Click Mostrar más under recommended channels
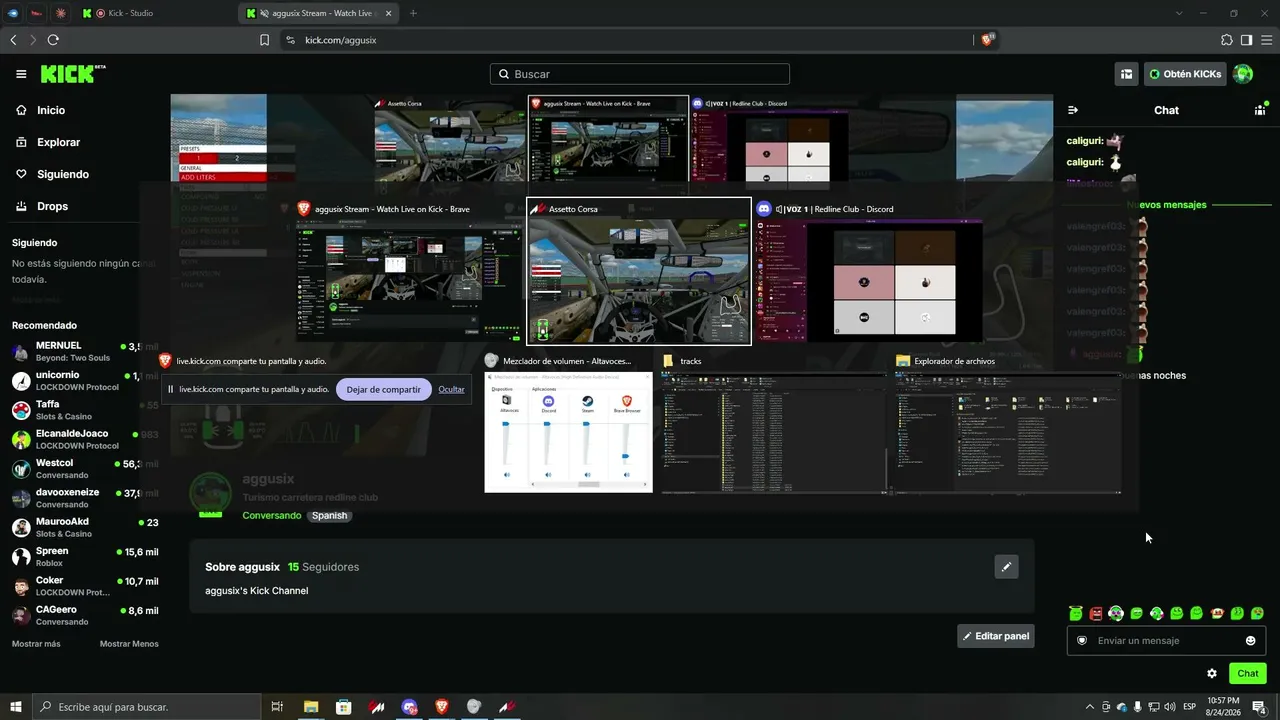The image size is (1280, 720). click(36, 644)
